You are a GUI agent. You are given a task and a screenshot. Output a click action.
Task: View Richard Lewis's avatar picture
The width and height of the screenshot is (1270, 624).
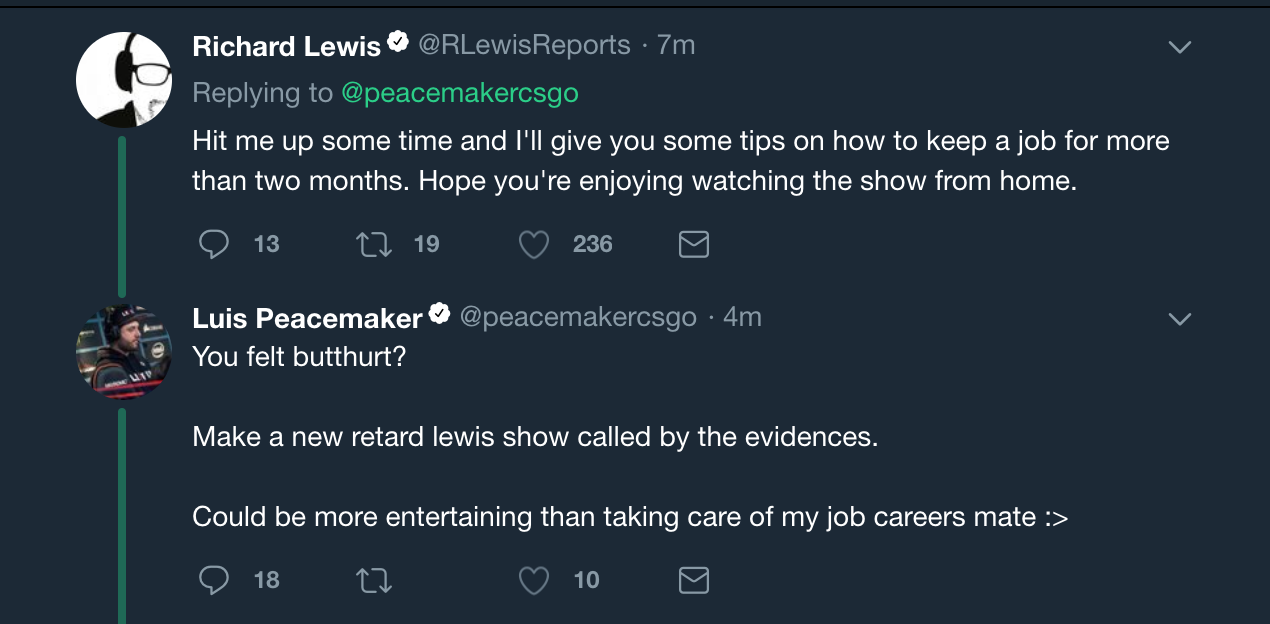(124, 80)
